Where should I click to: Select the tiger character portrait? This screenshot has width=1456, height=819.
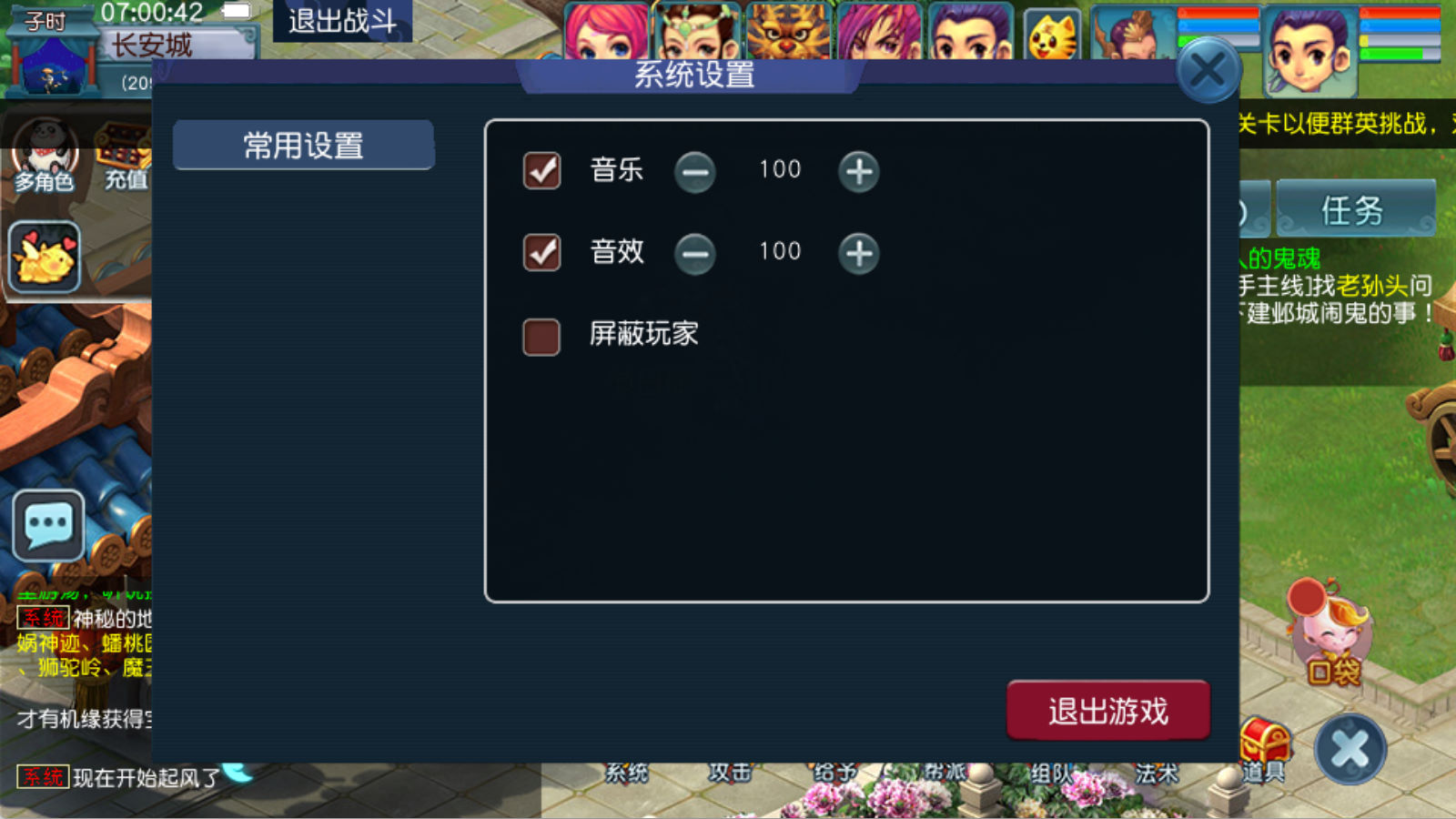(788, 31)
